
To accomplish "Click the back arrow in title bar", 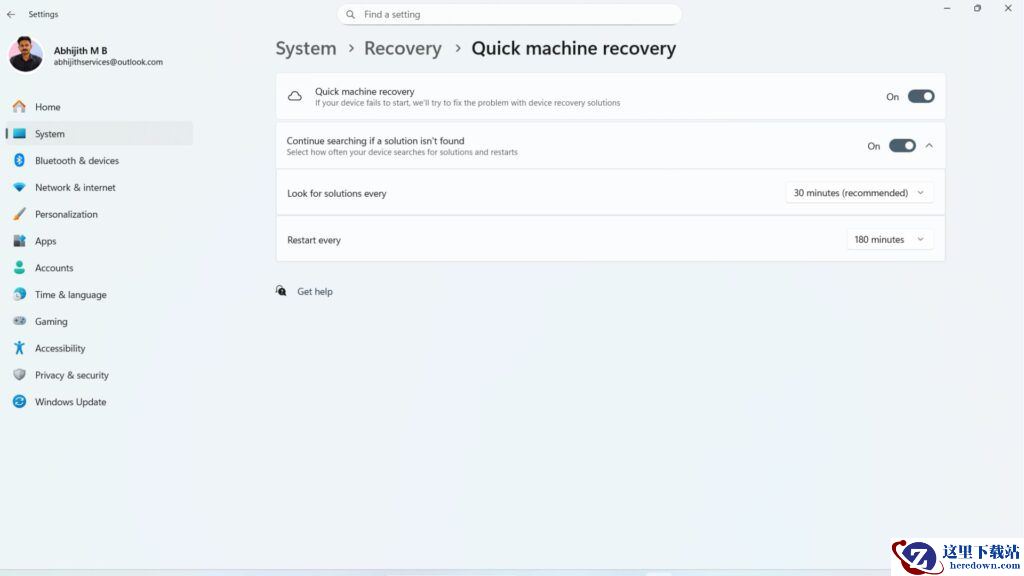I will (x=11, y=15).
